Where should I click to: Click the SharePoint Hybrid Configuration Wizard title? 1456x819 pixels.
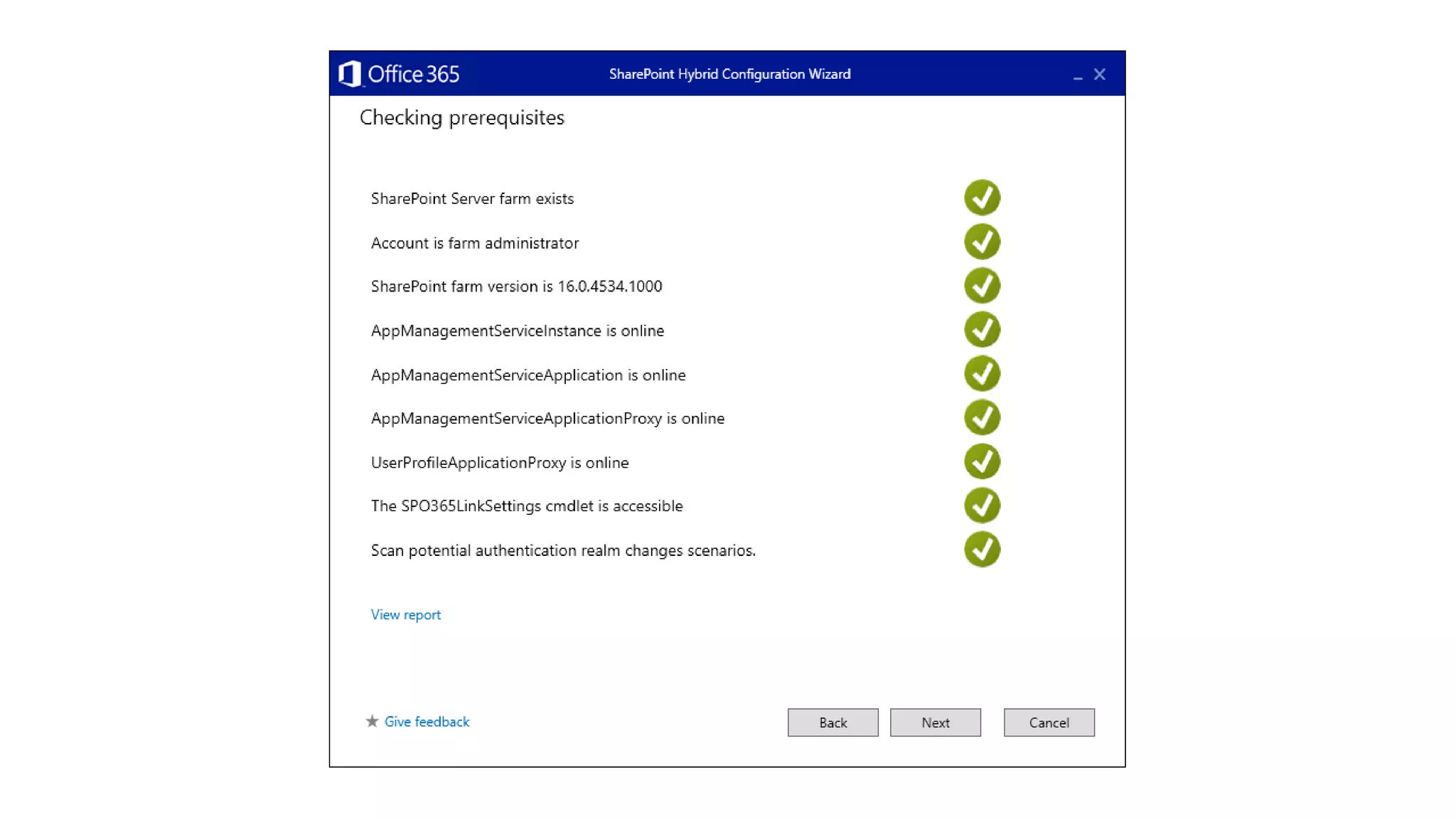click(x=729, y=74)
